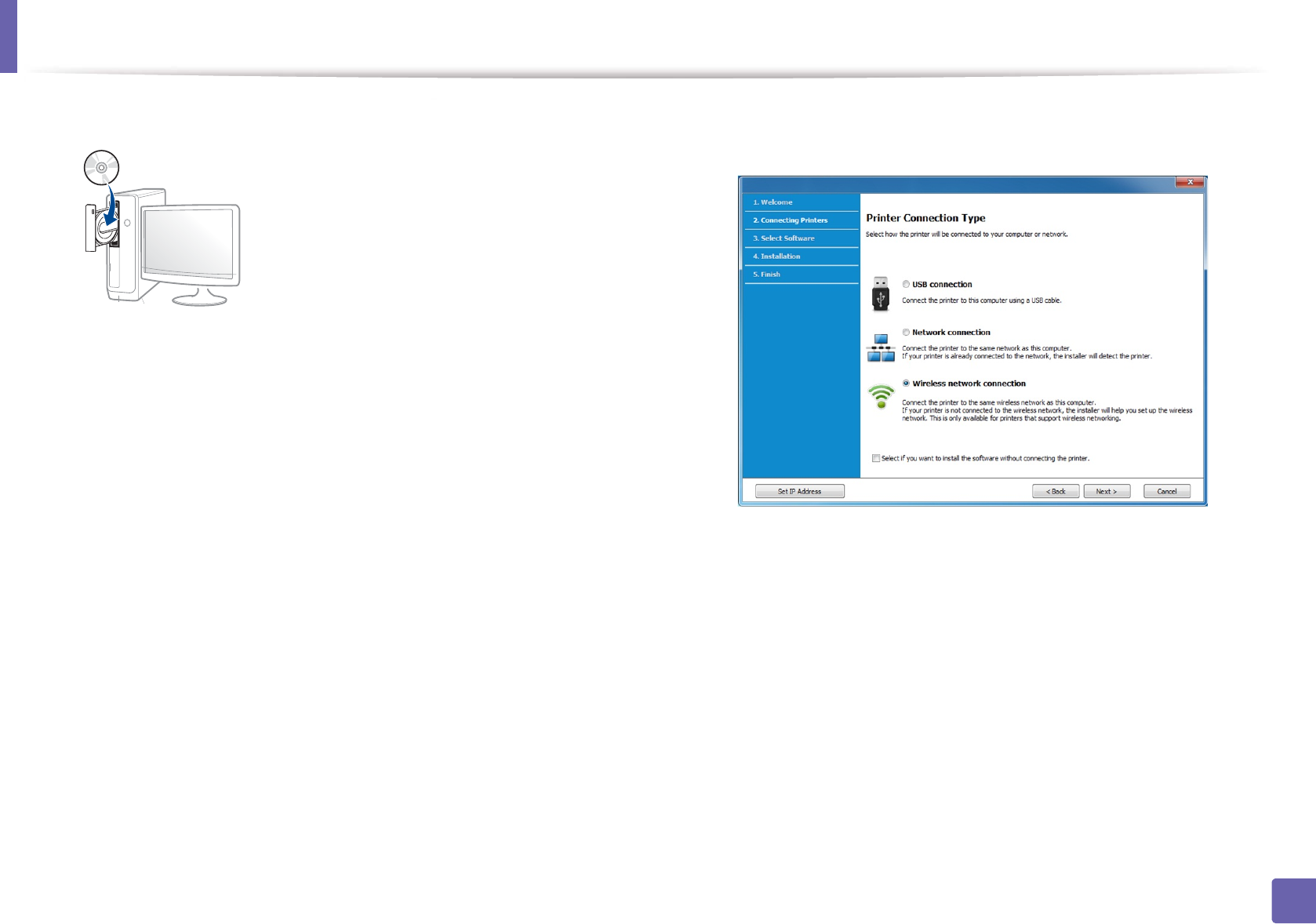
Task: Go back with the Back button
Action: point(1056,492)
